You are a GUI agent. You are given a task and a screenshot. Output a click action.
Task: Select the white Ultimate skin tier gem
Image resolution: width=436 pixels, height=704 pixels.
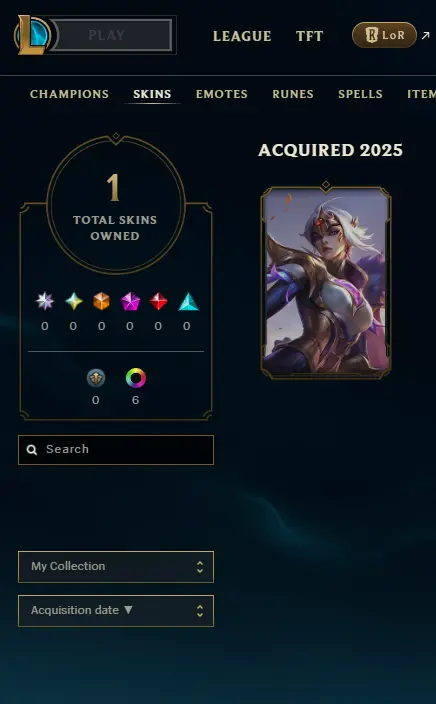tap(45, 301)
